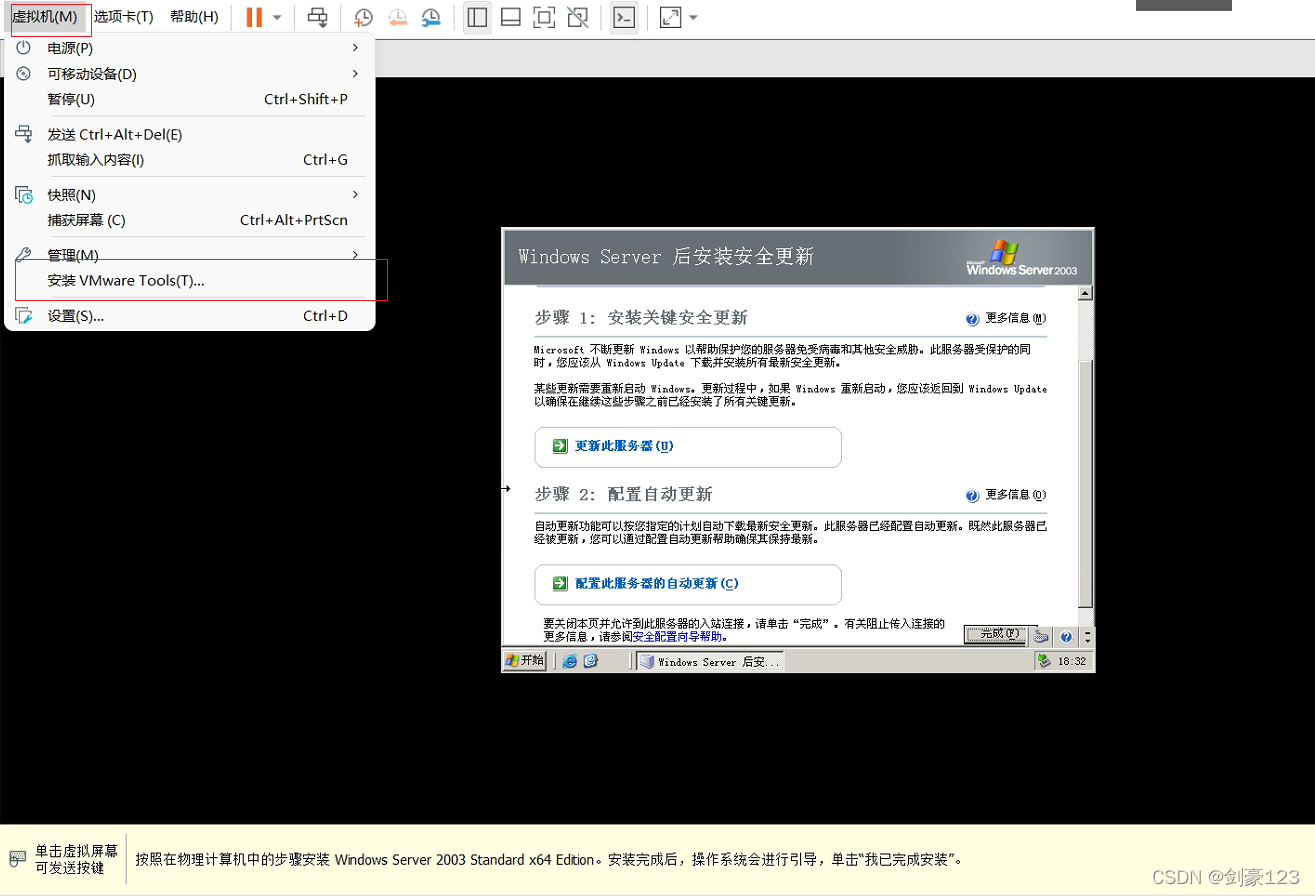Image resolution: width=1315 pixels, height=896 pixels.
Task: Click the options icon left of bottom help icon
Action: [x=1041, y=636]
